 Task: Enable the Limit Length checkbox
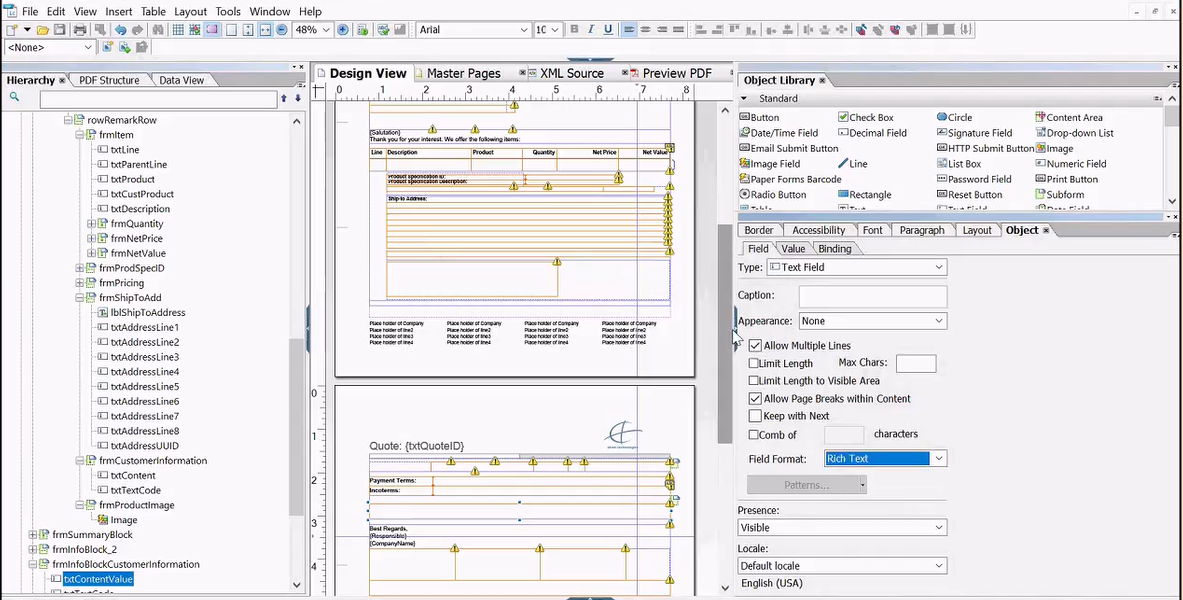click(754, 363)
